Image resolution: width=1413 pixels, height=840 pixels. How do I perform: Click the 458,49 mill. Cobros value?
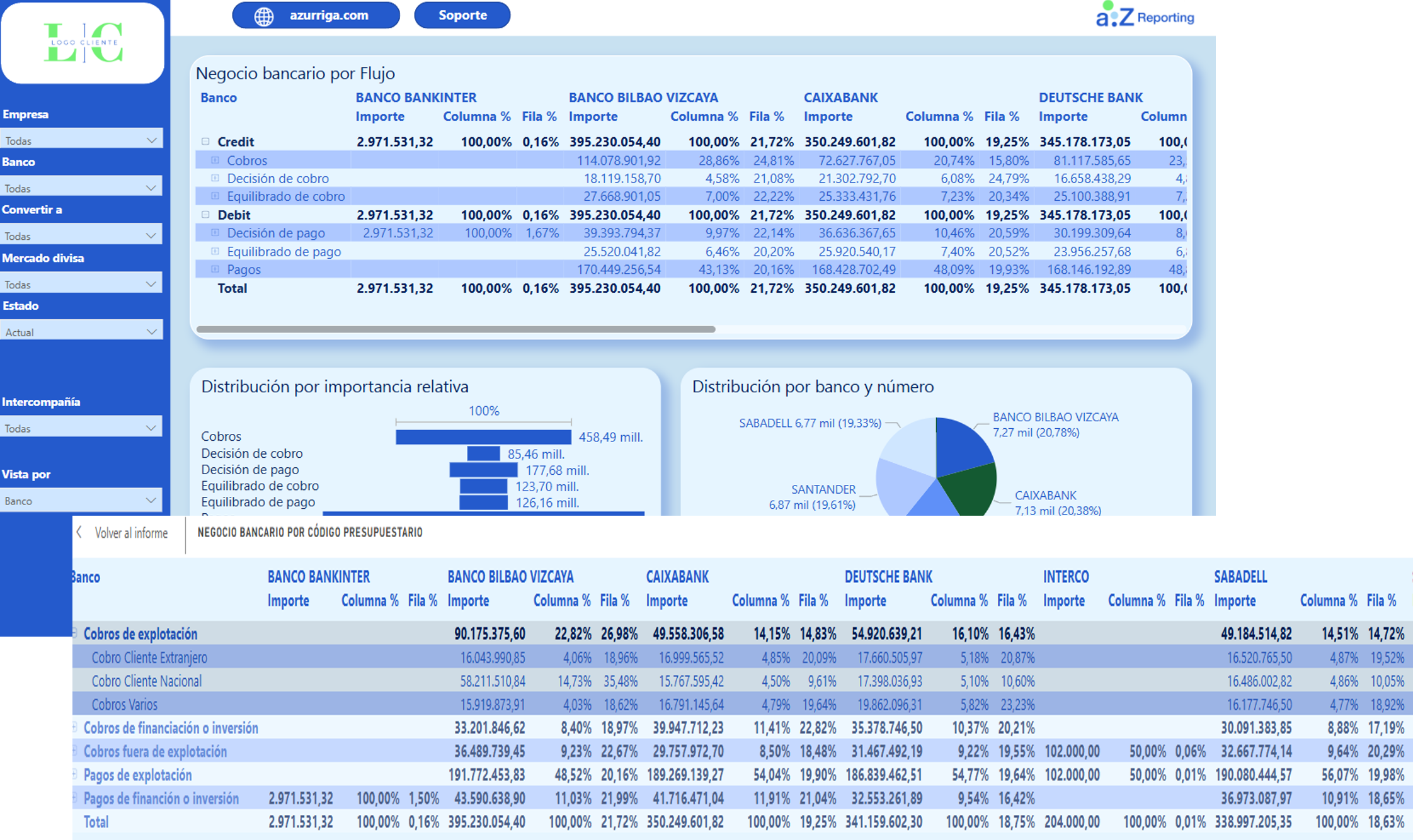click(x=610, y=437)
